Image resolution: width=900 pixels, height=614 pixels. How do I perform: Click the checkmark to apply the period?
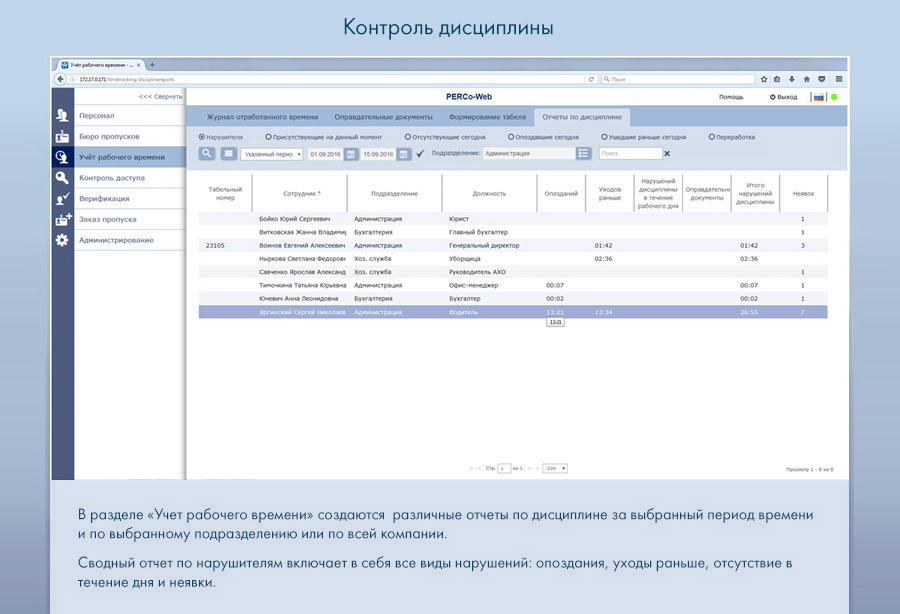pyautogui.click(x=420, y=154)
